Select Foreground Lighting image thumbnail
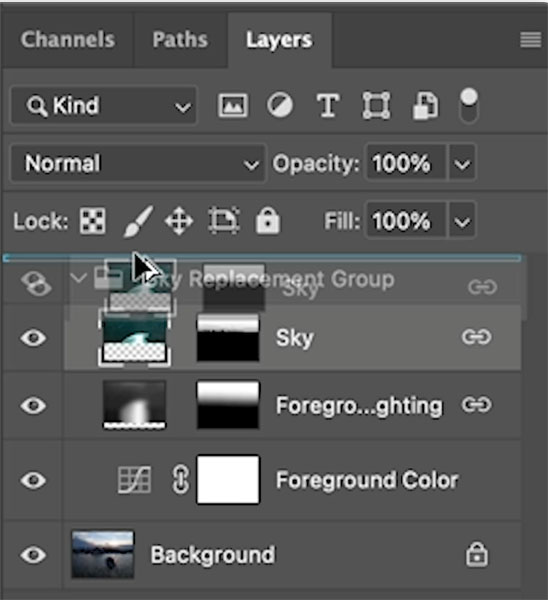 134,405
